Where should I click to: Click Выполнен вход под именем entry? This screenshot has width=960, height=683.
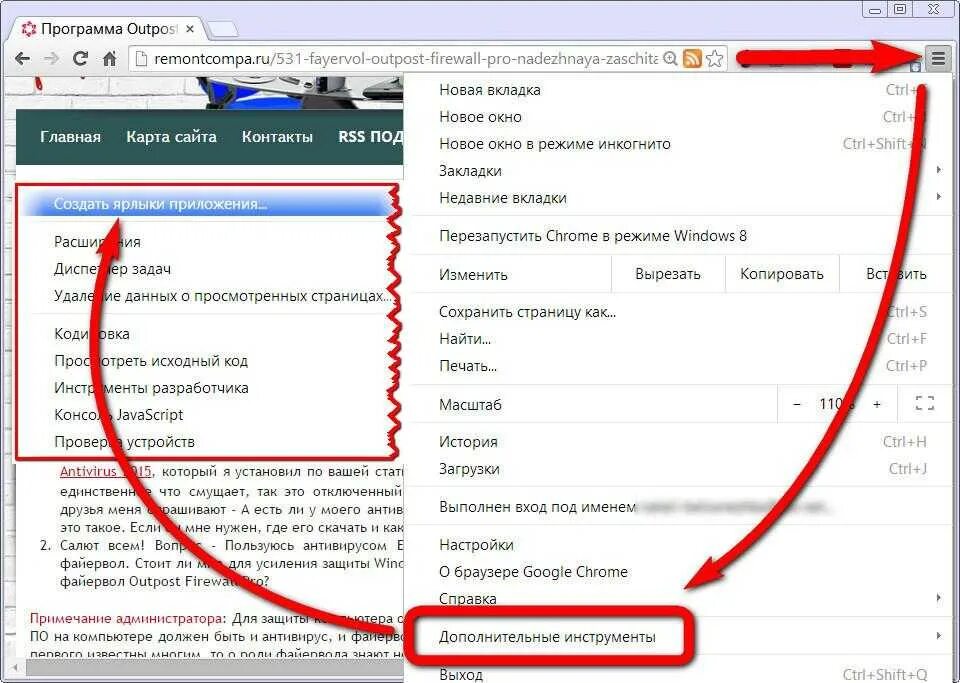coord(678,507)
